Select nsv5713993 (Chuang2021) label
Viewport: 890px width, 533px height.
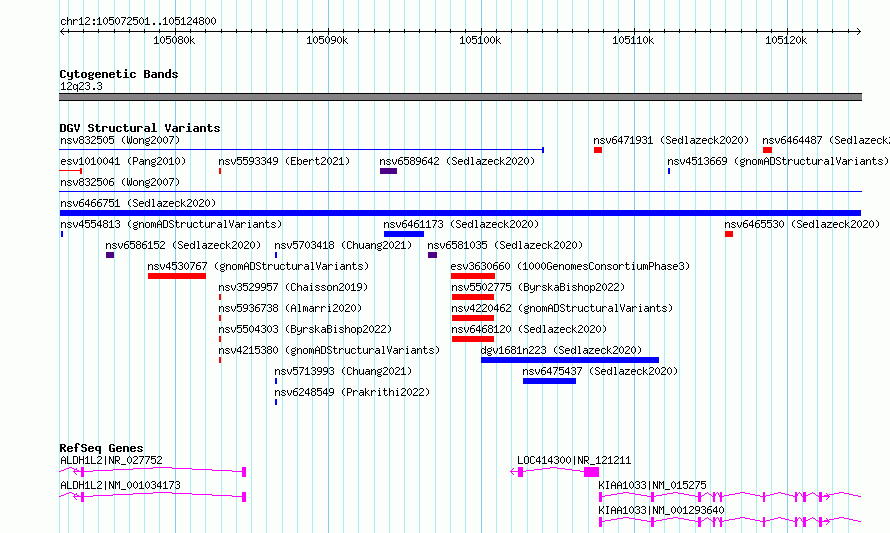click(x=343, y=371)
